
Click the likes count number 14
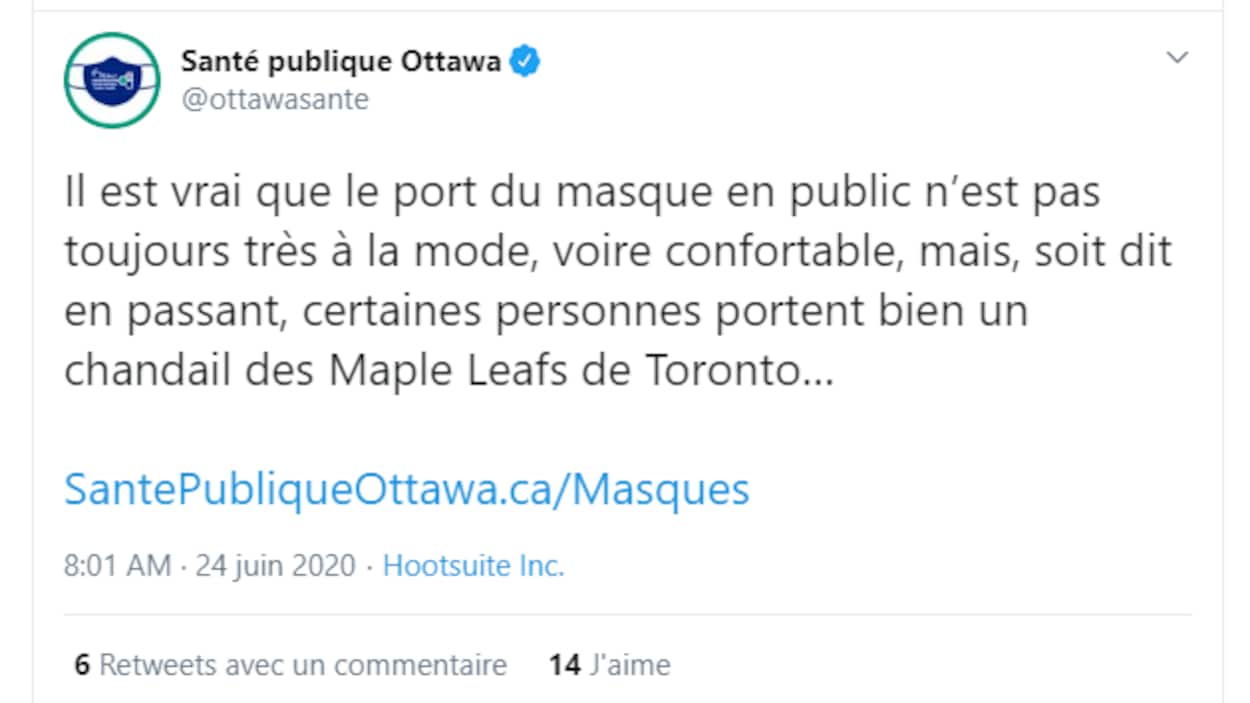564,665
